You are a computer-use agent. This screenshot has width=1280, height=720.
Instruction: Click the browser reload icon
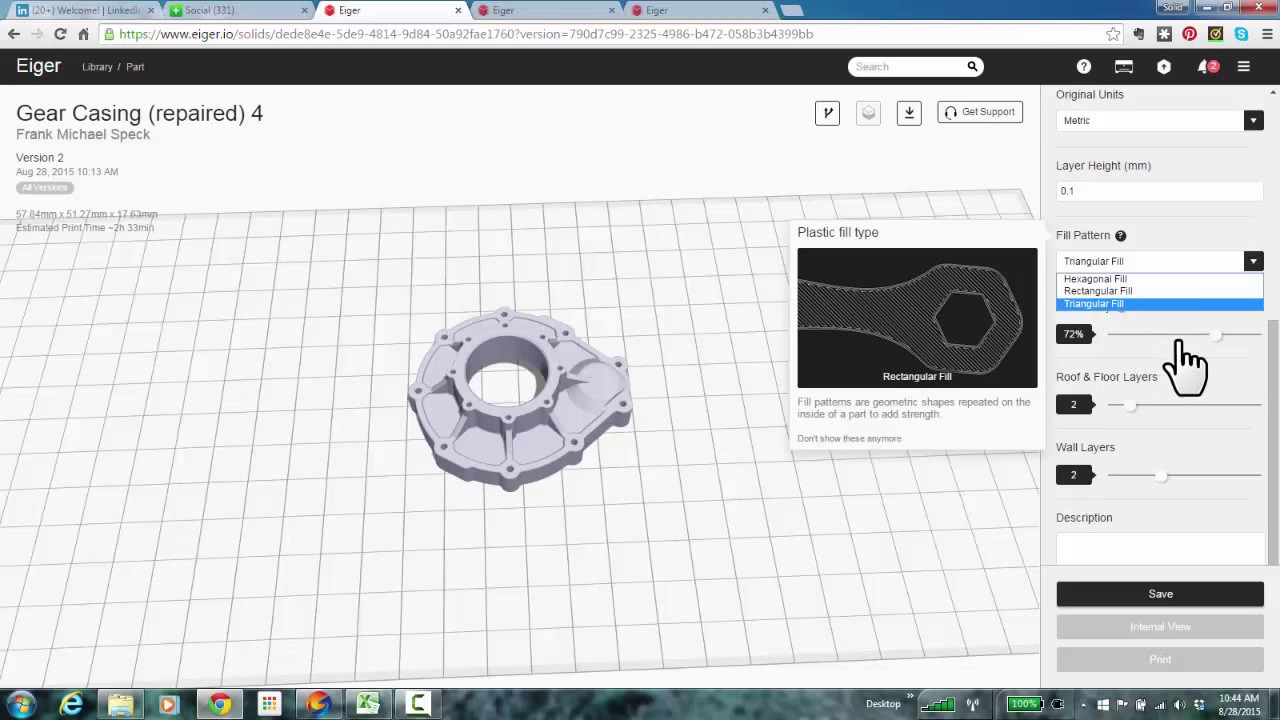(x=60, y=34)
